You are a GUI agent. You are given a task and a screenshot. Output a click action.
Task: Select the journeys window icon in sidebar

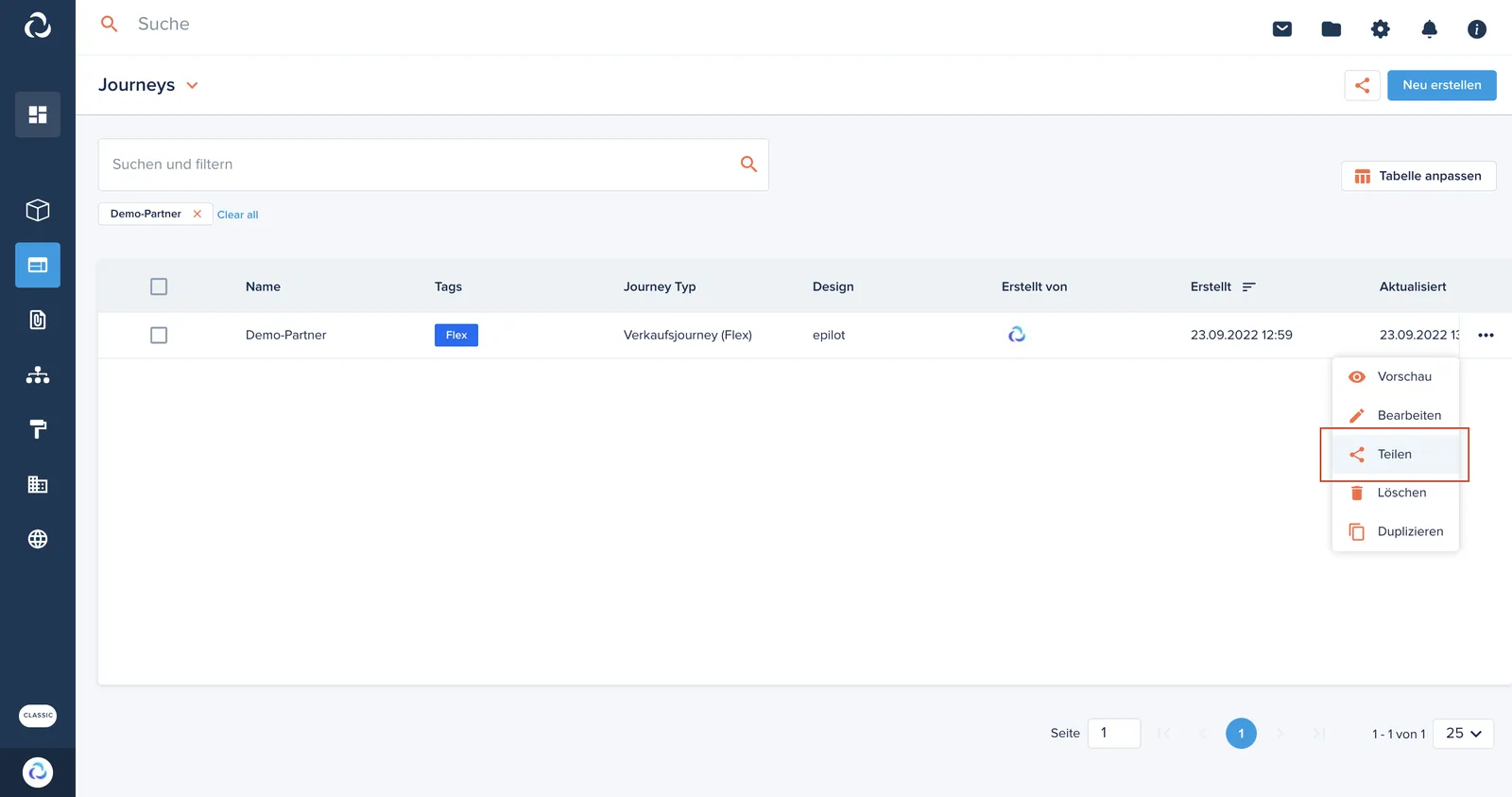coord(38,265)
